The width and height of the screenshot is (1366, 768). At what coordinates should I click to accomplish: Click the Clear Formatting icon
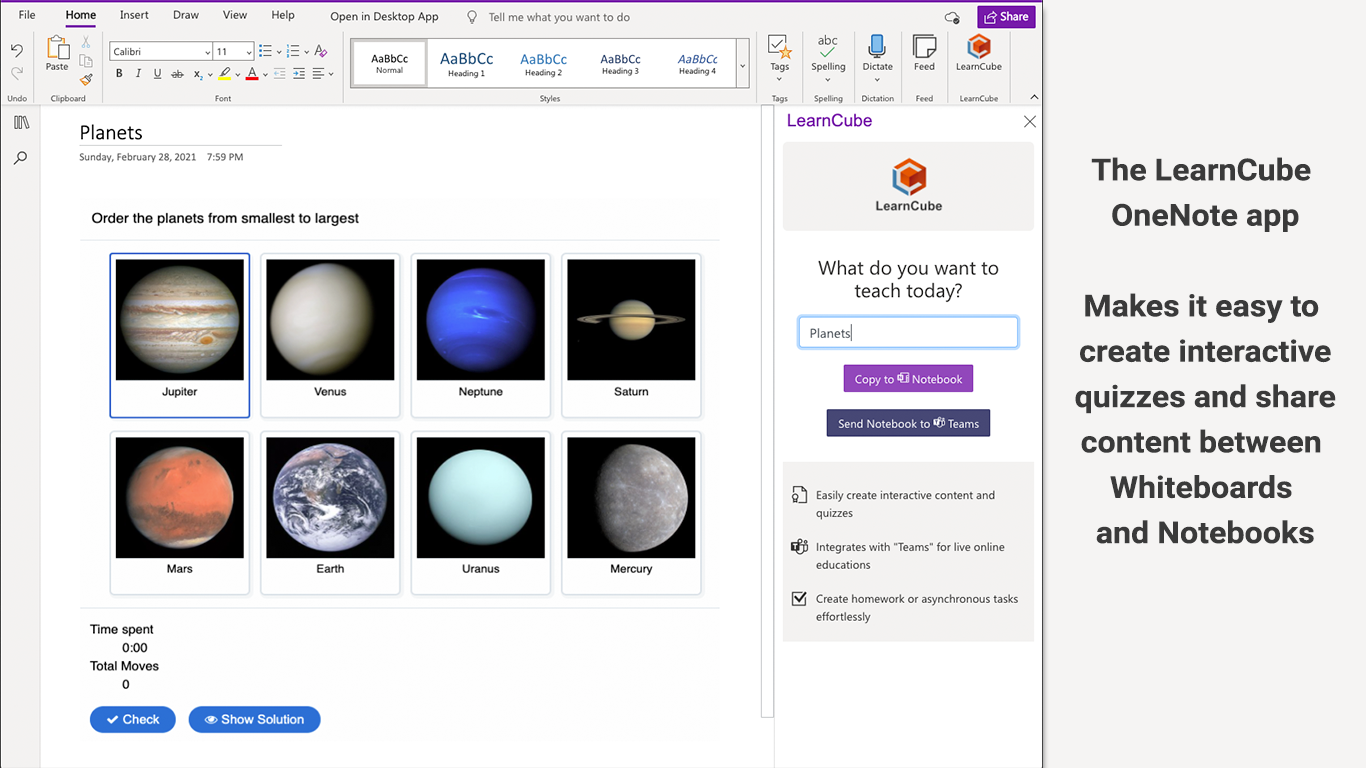point(320,51)
